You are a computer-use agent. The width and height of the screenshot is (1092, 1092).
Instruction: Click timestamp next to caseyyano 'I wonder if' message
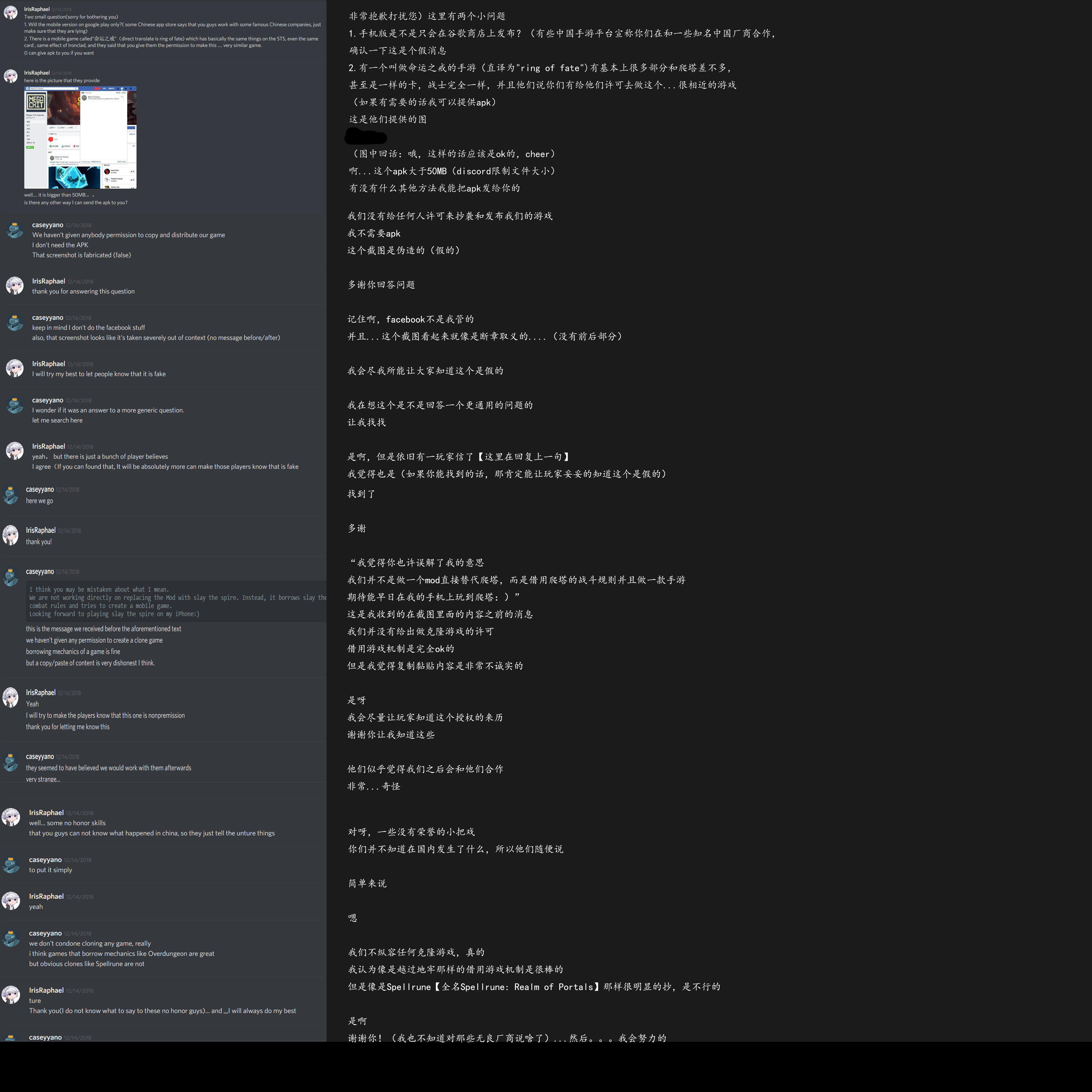[78, 401]
